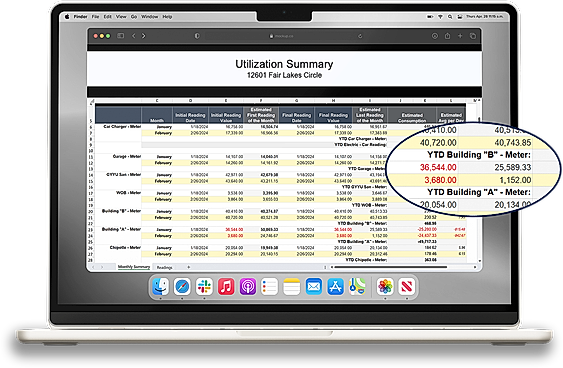
Task: Click the Share icon in Safari toolbar
Action: [447, 36]
